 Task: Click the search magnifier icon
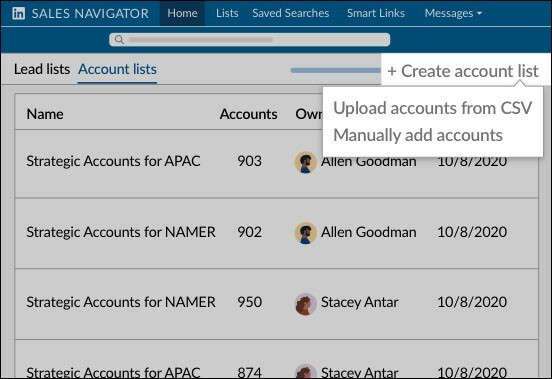119,39
